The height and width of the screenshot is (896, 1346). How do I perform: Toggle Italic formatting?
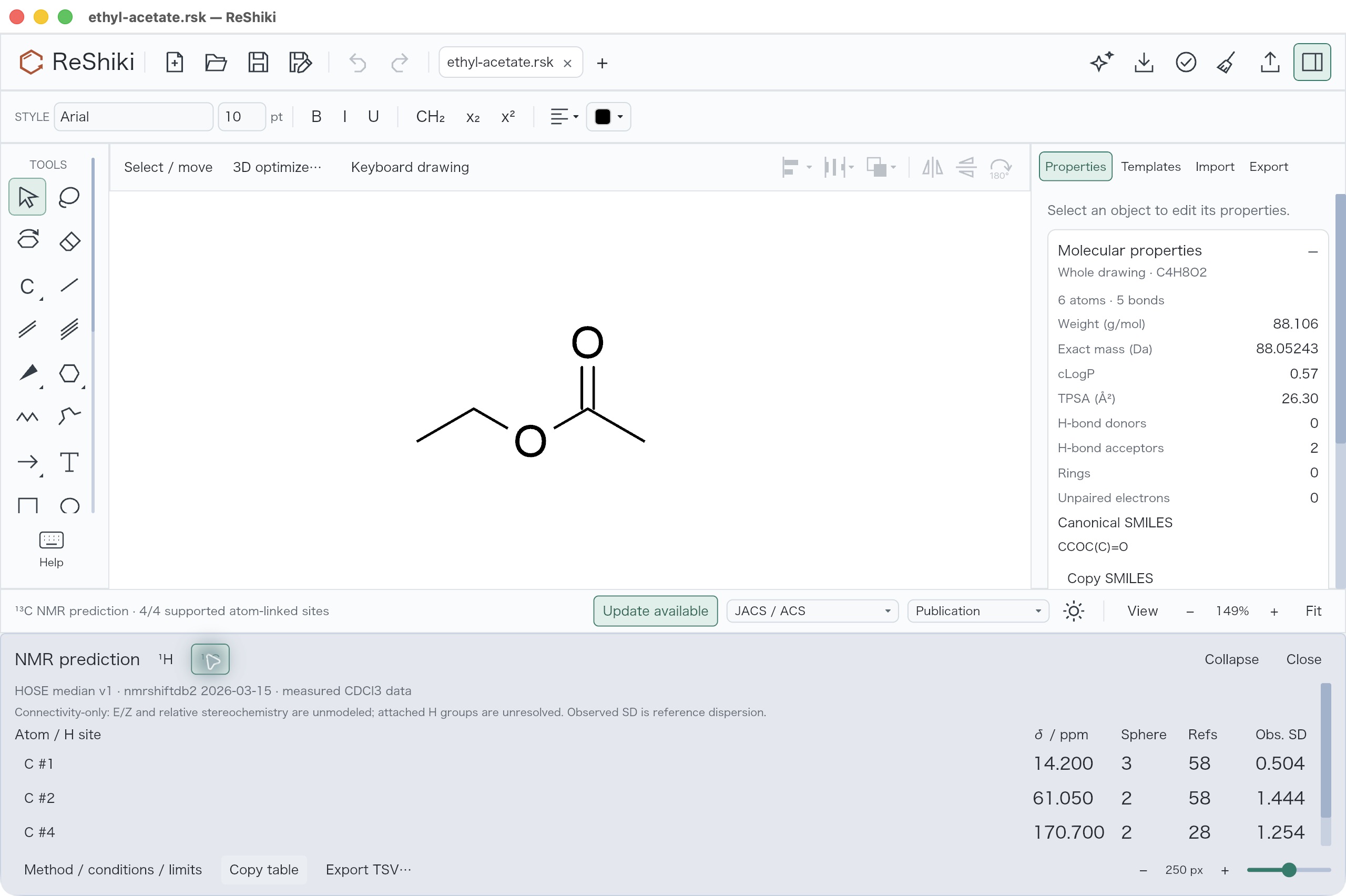[x=344, y=117]
